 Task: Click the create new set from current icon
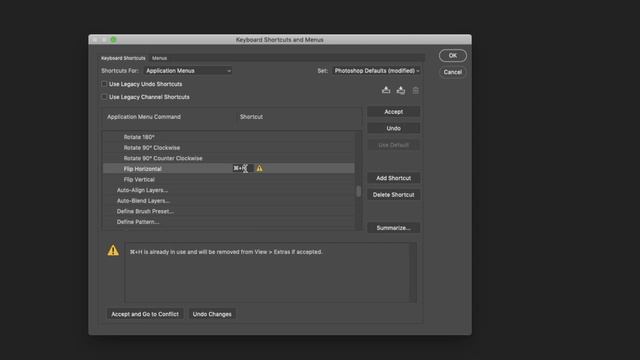click(x=401, y=90)
